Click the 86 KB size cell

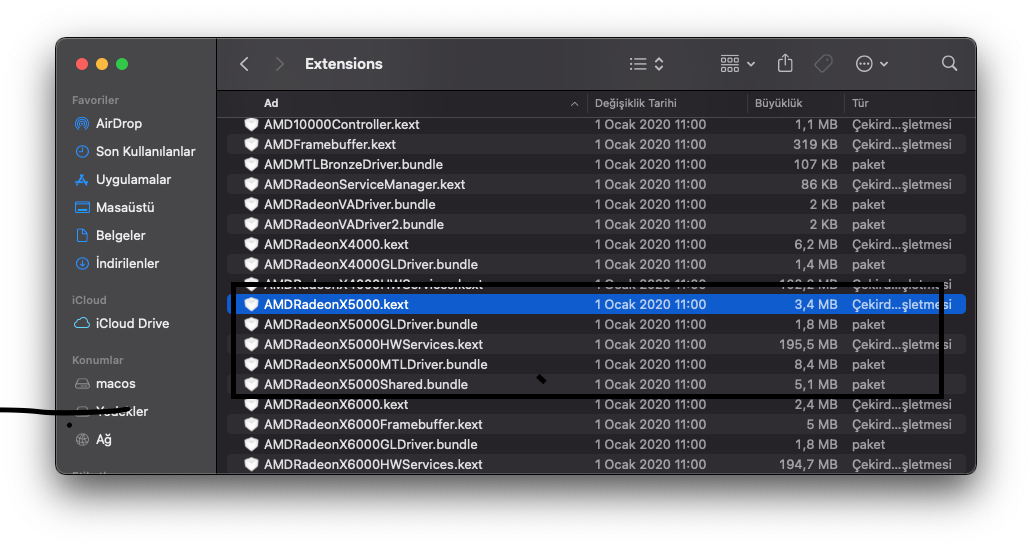(819, 184)
